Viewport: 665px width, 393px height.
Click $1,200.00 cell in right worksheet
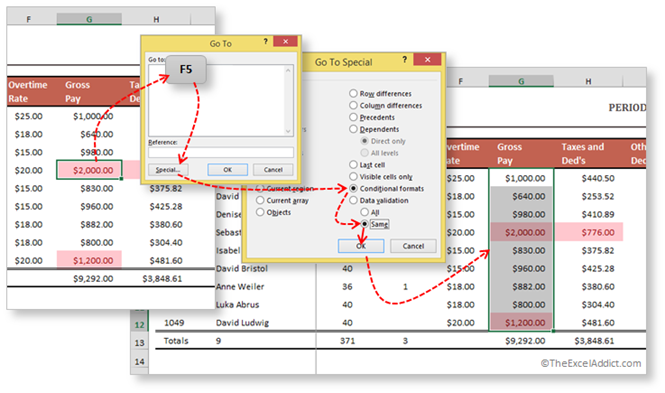pyautogui.click(x=521, y=322)
